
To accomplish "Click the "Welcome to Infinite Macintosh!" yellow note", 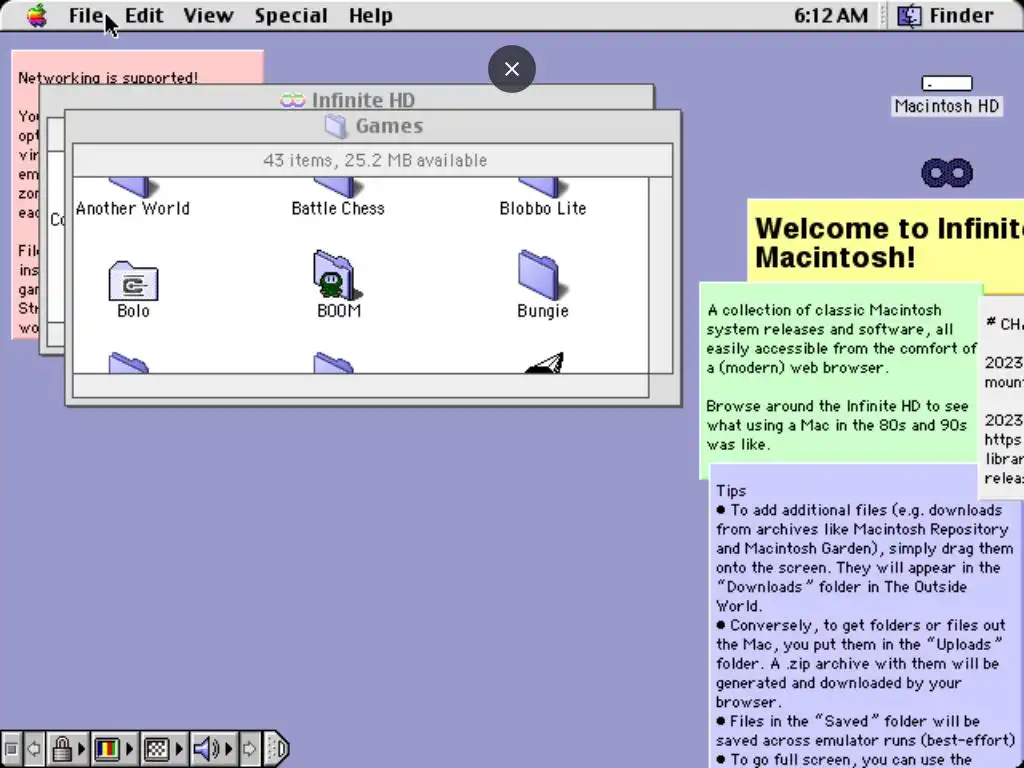I will tap(886, 242).
